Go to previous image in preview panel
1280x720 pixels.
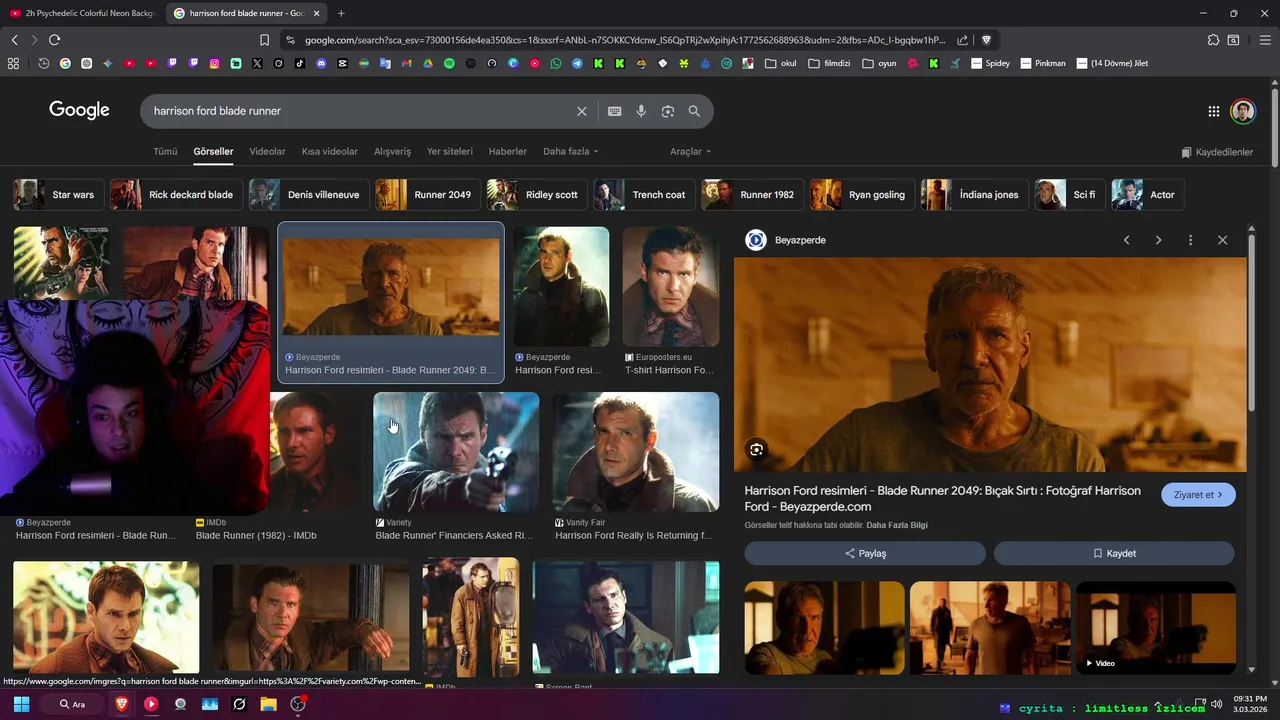(x=1126, y=240)
